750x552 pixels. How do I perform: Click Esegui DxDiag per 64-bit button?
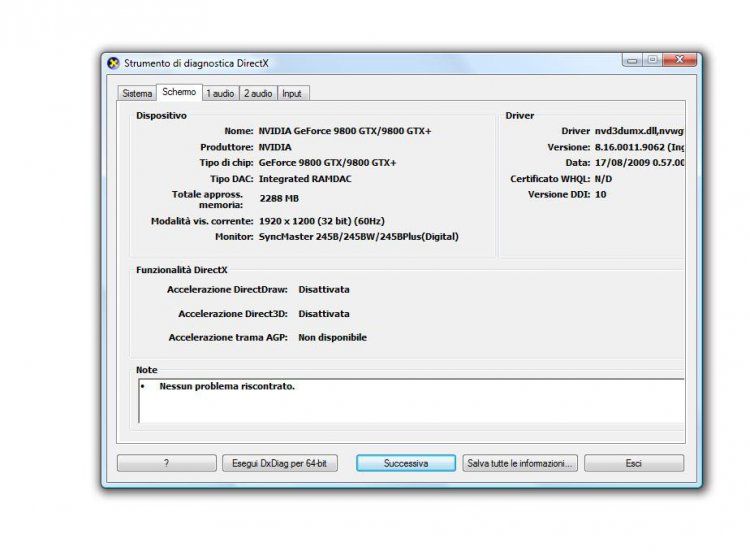(x=279, y=463)
